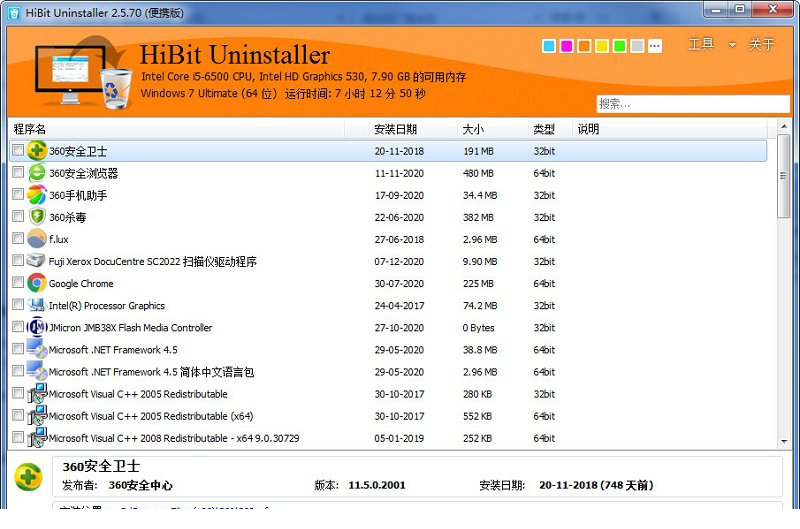Select the magenta theme color swatch
The width and height of the screenshot is (800, 529).
click(566, 46)
